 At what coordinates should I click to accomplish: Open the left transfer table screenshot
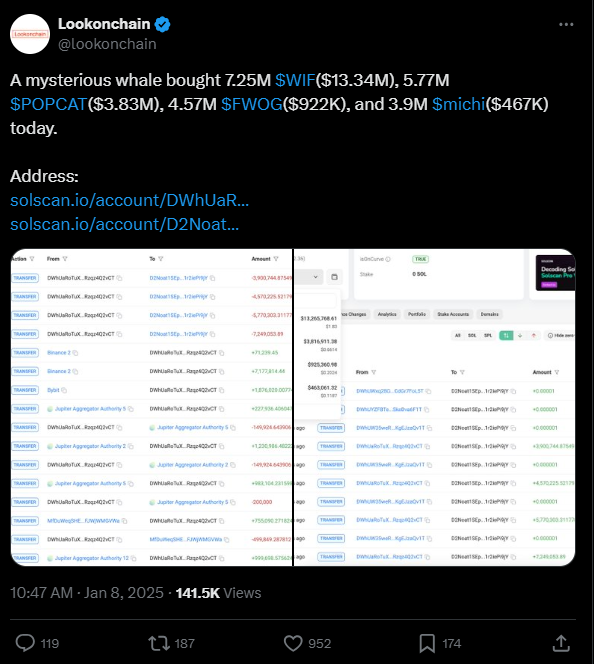point(152,407)
